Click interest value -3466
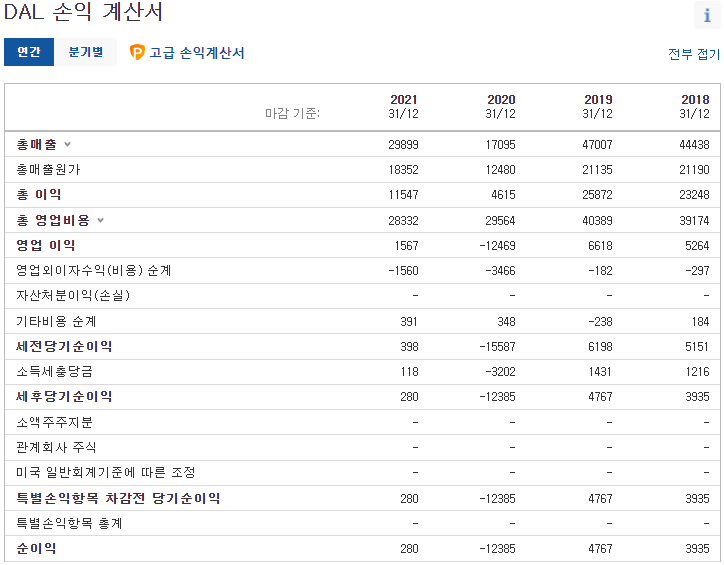The image size is (724, 565). pyautogui.click(x=500, y=270)
